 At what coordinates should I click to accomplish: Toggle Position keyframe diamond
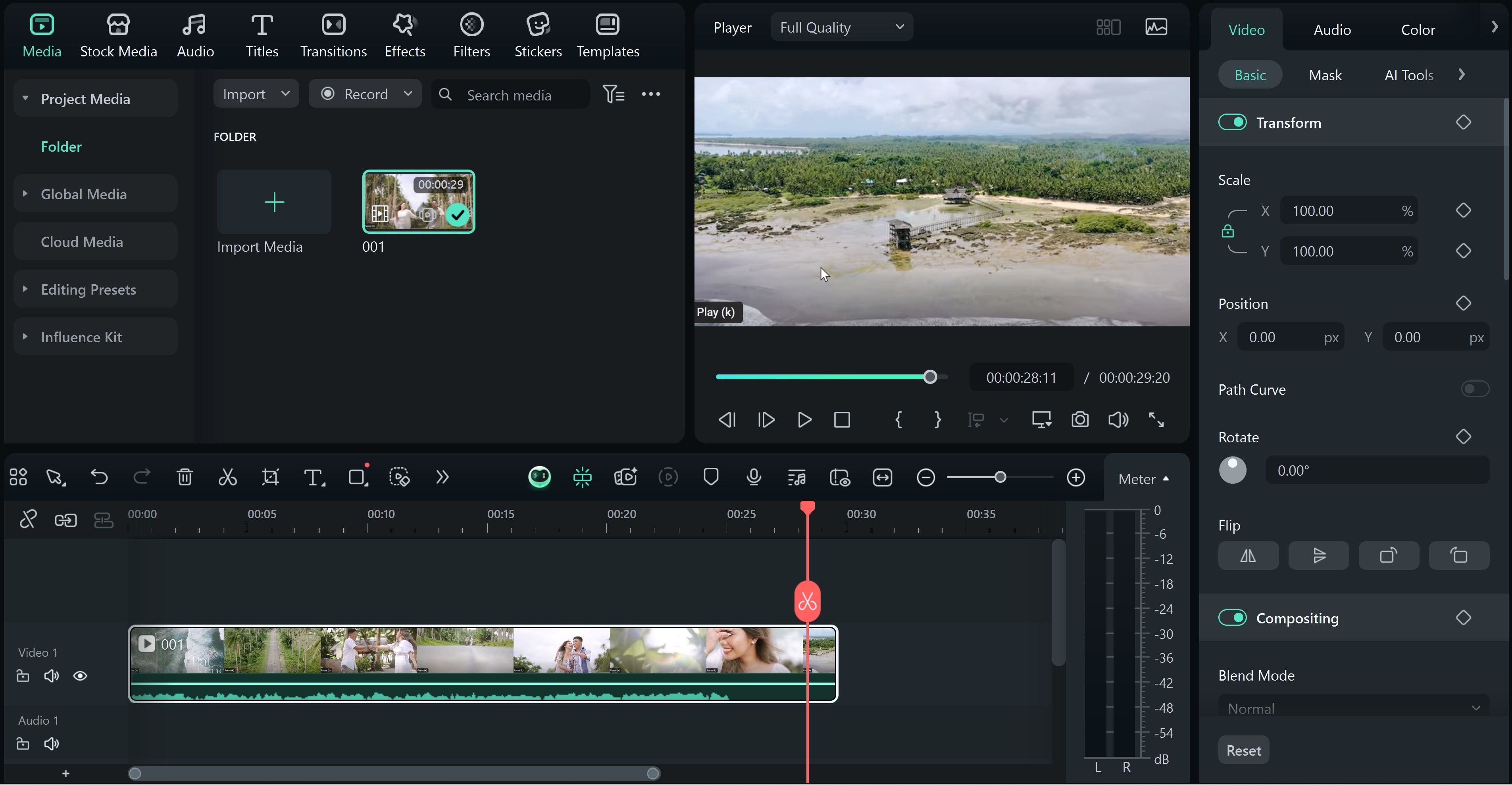click(x=1463, y=303)
